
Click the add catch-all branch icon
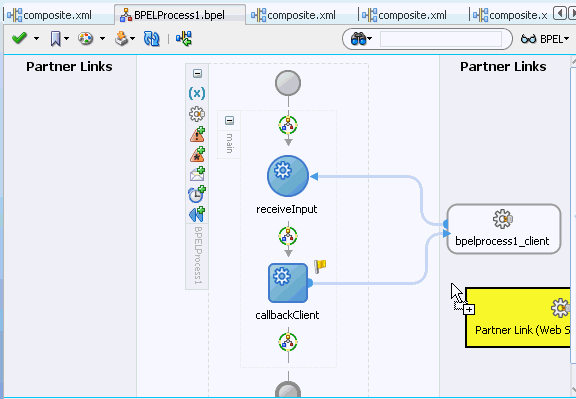[197, 154]
